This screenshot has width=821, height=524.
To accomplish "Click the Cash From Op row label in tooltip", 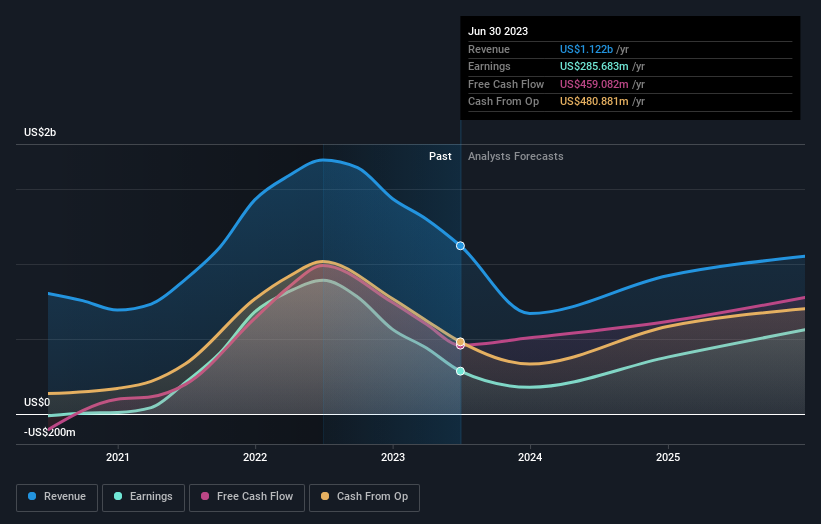I will [503, 102].
